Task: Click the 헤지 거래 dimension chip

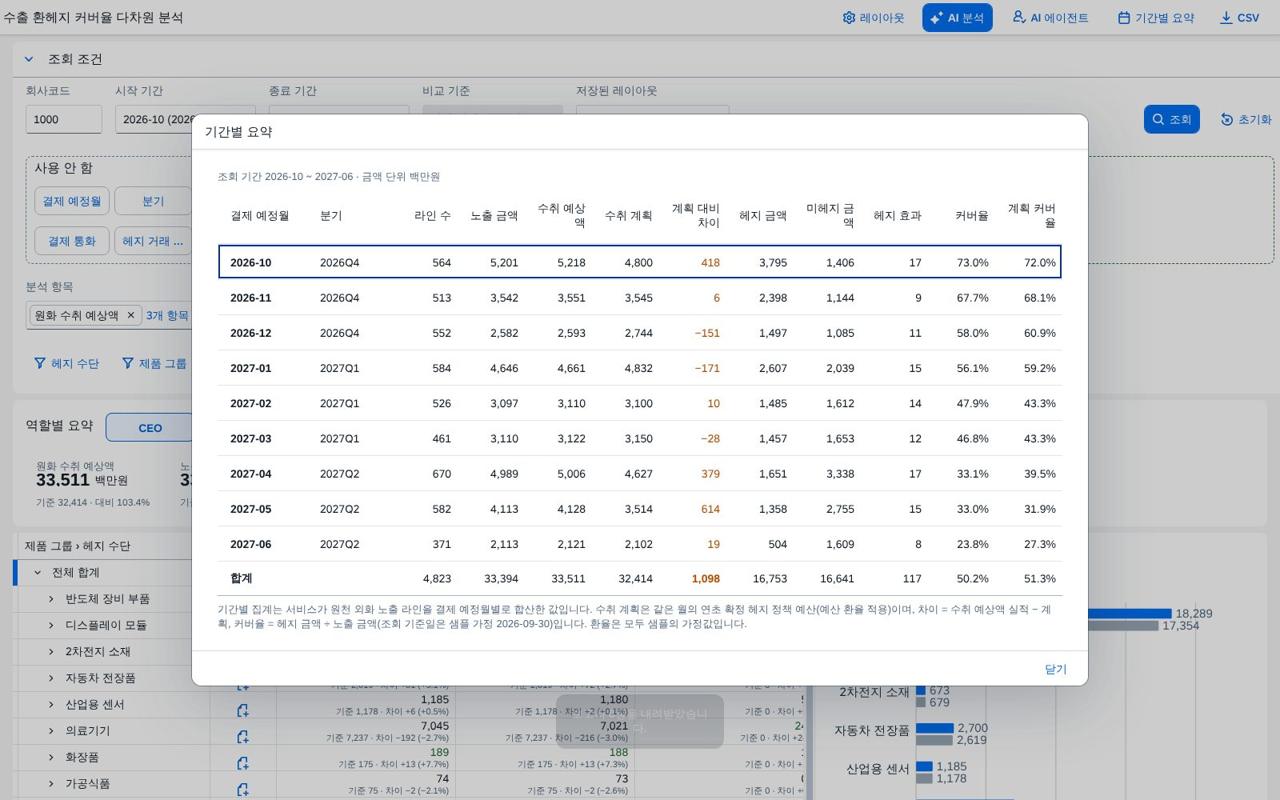Action: click(x=152, y=241)
